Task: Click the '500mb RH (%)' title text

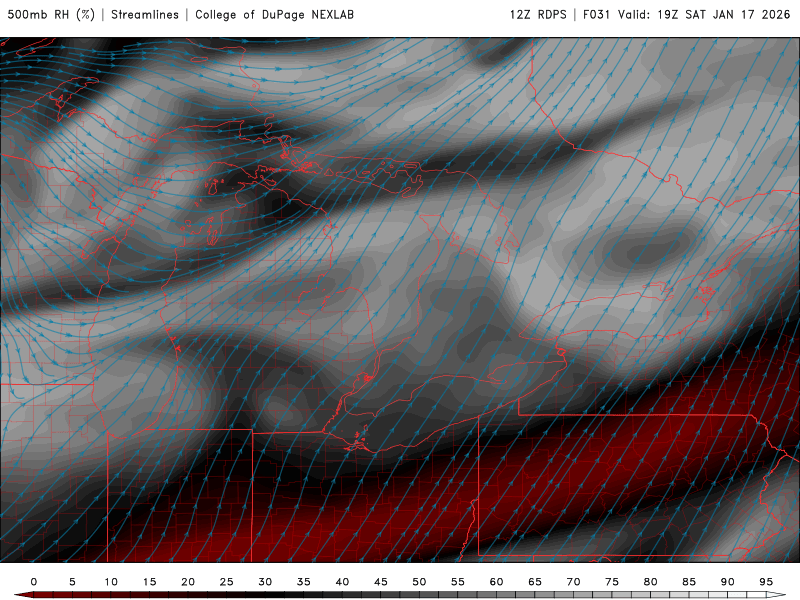Action: 51,15
